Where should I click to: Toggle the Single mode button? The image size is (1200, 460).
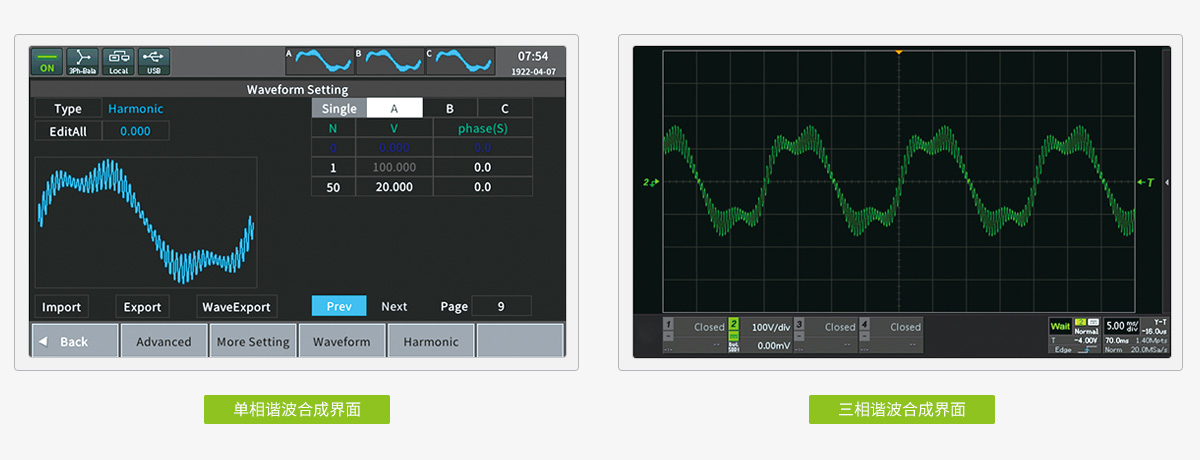[x=339, y=108]
